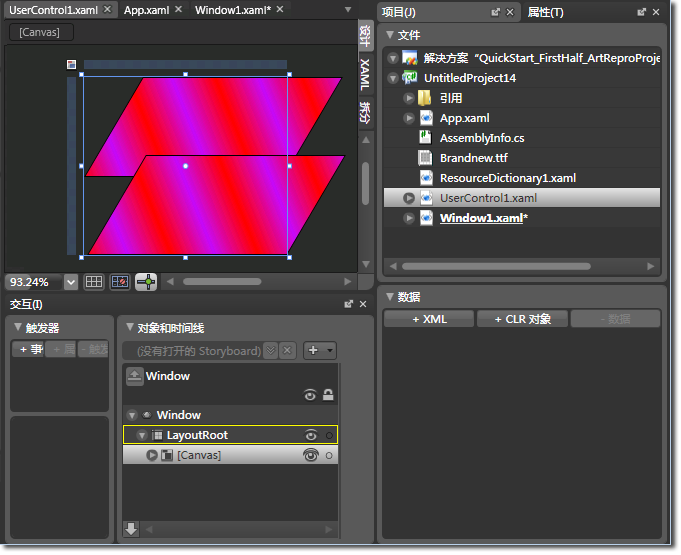Expand the App.xaml file node

[x=408, y=118]
